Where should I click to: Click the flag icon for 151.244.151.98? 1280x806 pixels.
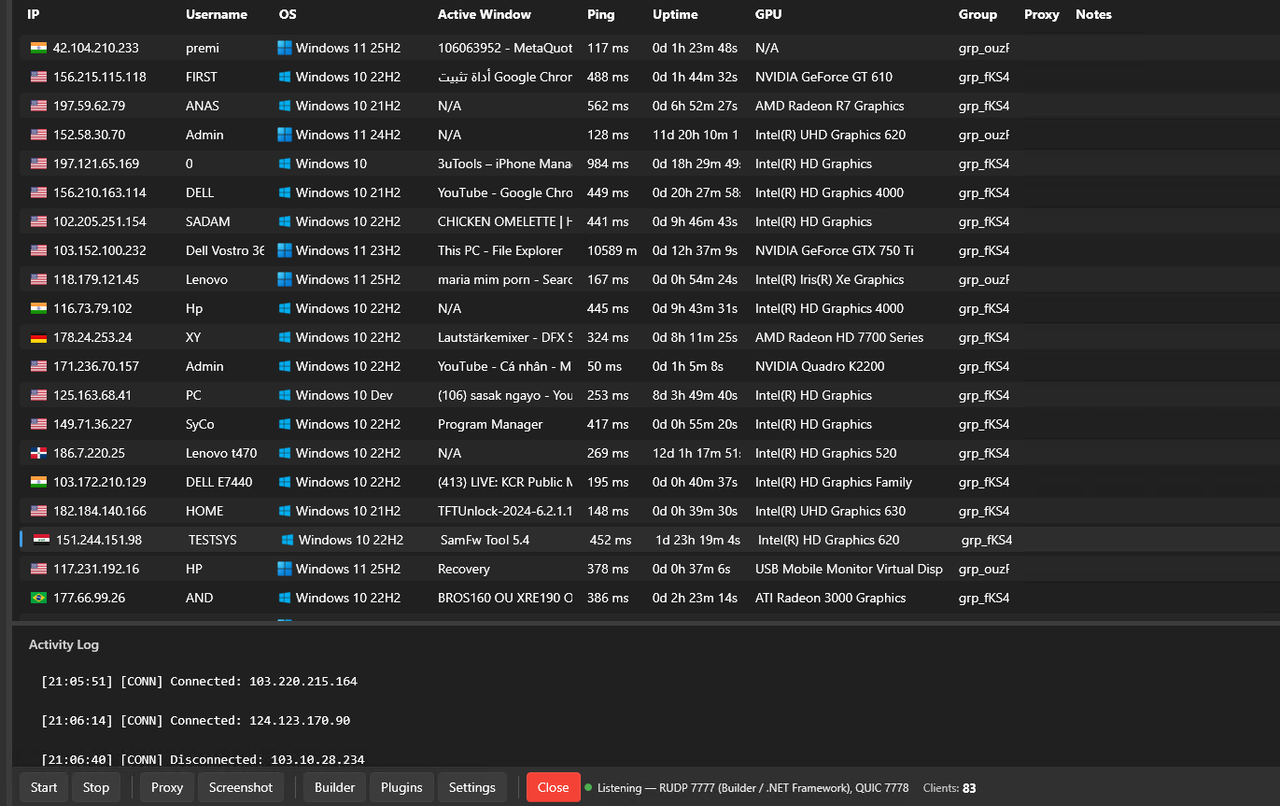[42, 540]
